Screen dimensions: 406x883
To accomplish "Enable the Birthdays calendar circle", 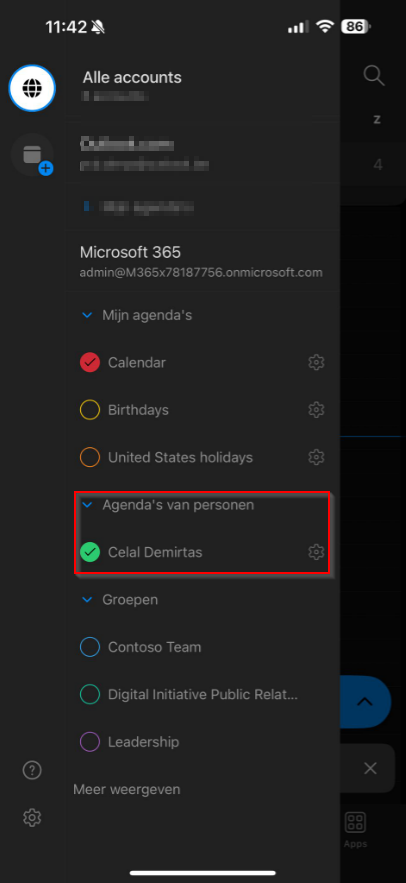I will [x=90, y=410].
